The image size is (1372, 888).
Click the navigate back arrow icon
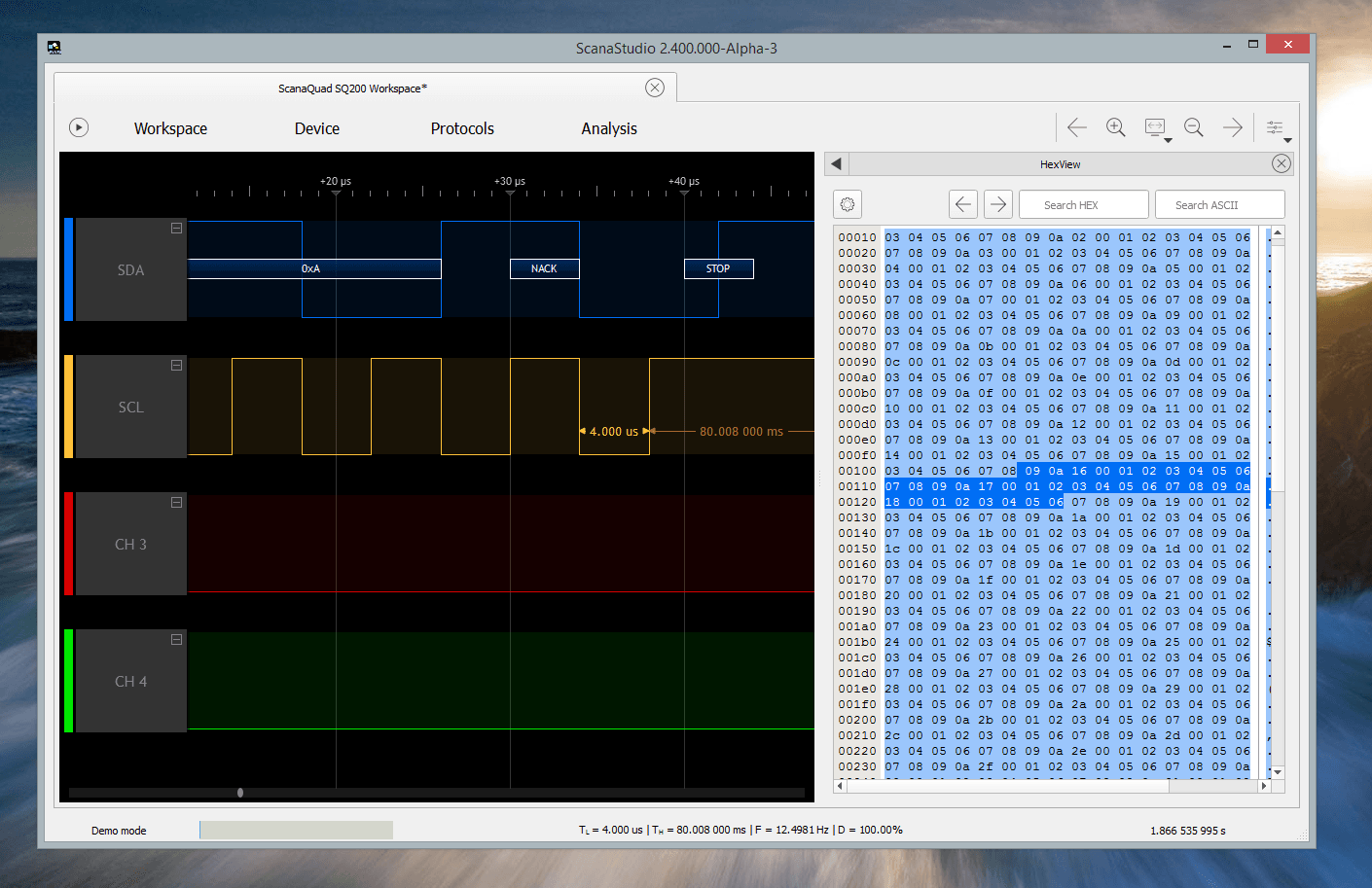(1076, 126)
